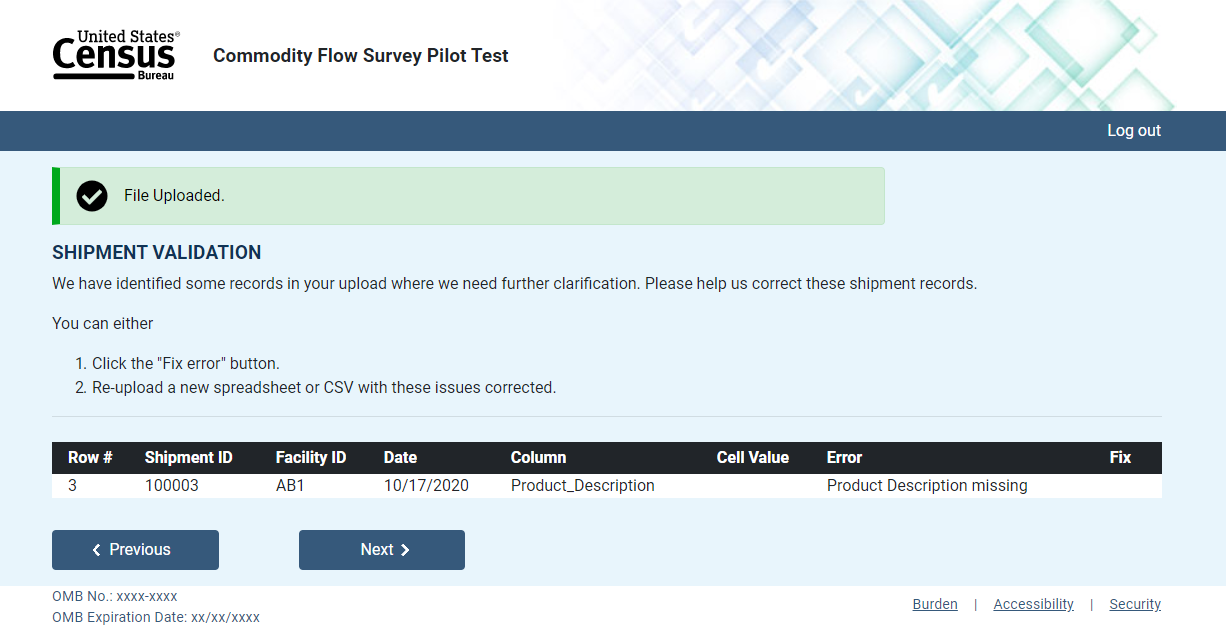The width and height of the screenshot is (1226, 644).
Task: Click the Row # column header
Action: click(90, 458)
